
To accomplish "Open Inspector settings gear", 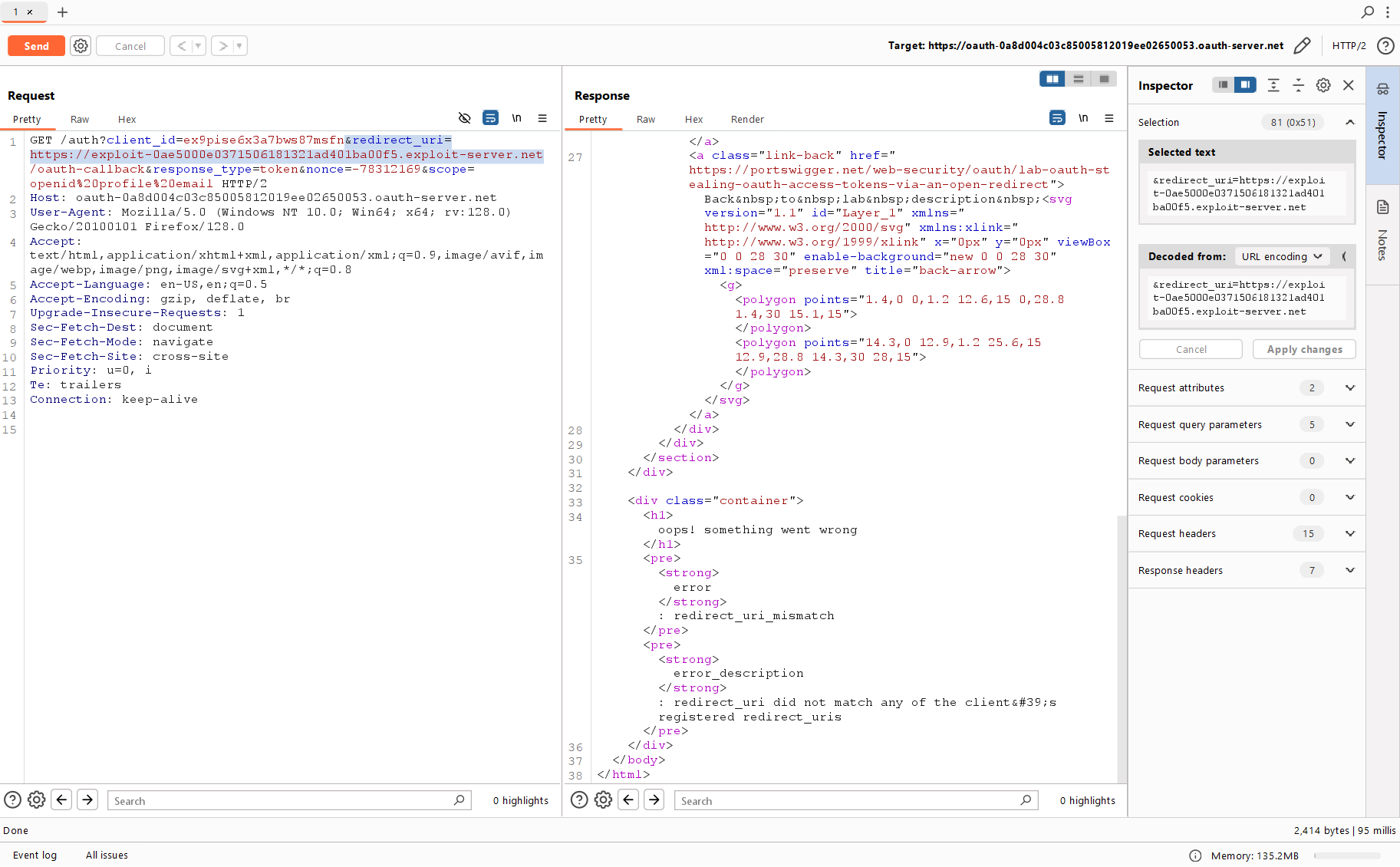I will pyautogui.click(x=1323, y=85).
